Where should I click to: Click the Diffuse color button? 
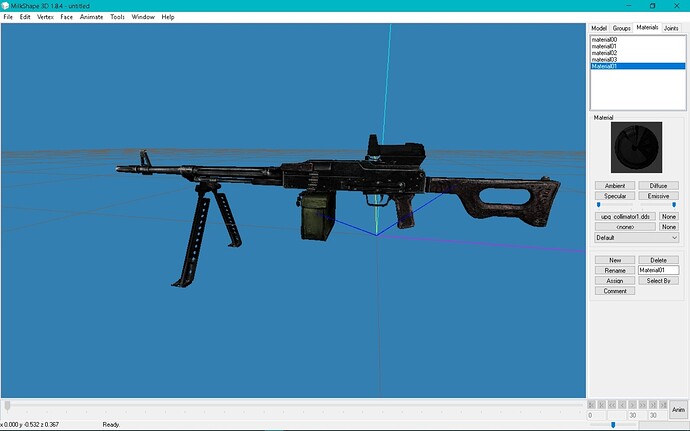[658, 186]
